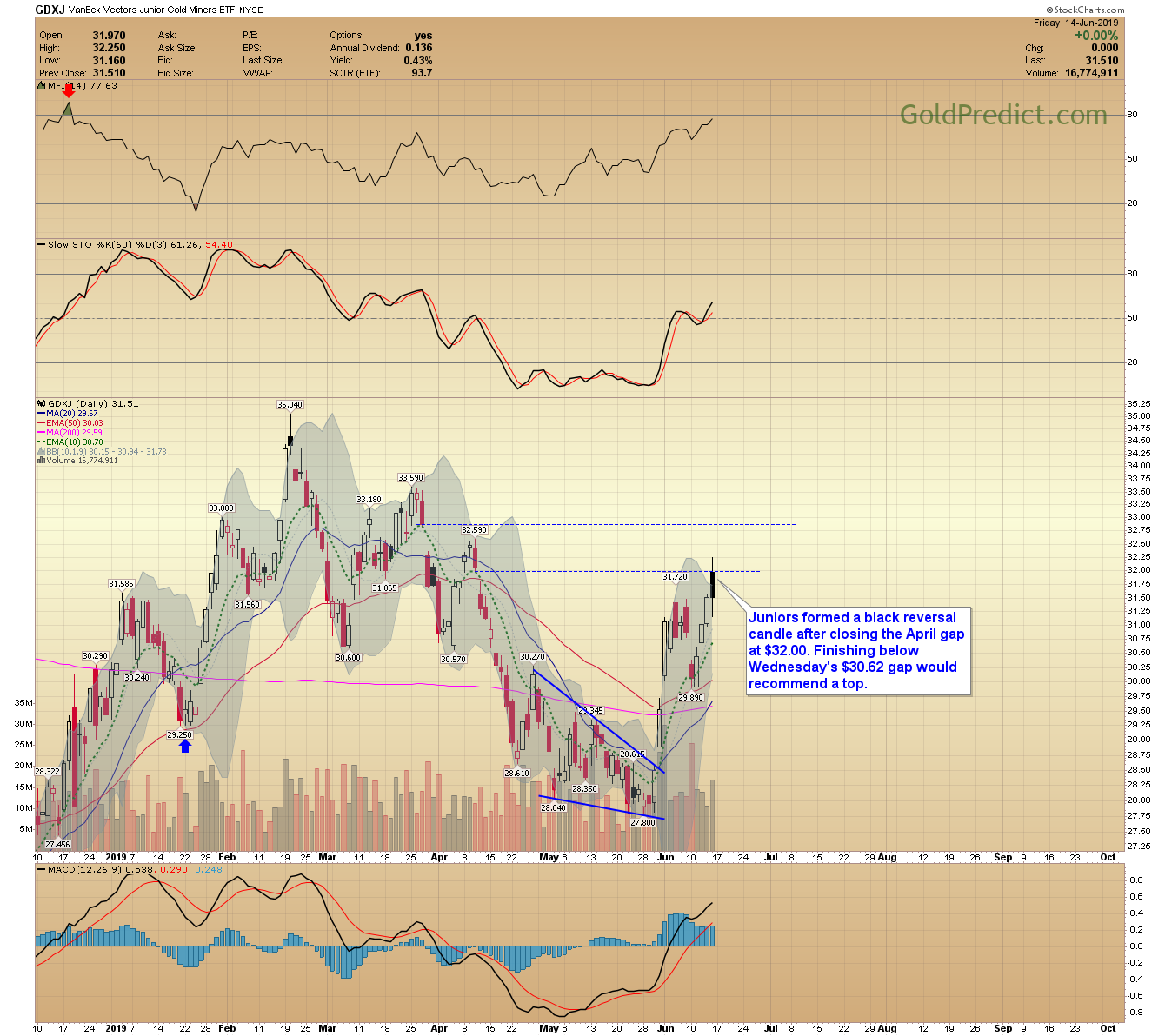Click the "Volume 16,774,911" legend entry on price panel
The height and width of the screenshot is (1036, 1165).
click(x=82, y=461)
